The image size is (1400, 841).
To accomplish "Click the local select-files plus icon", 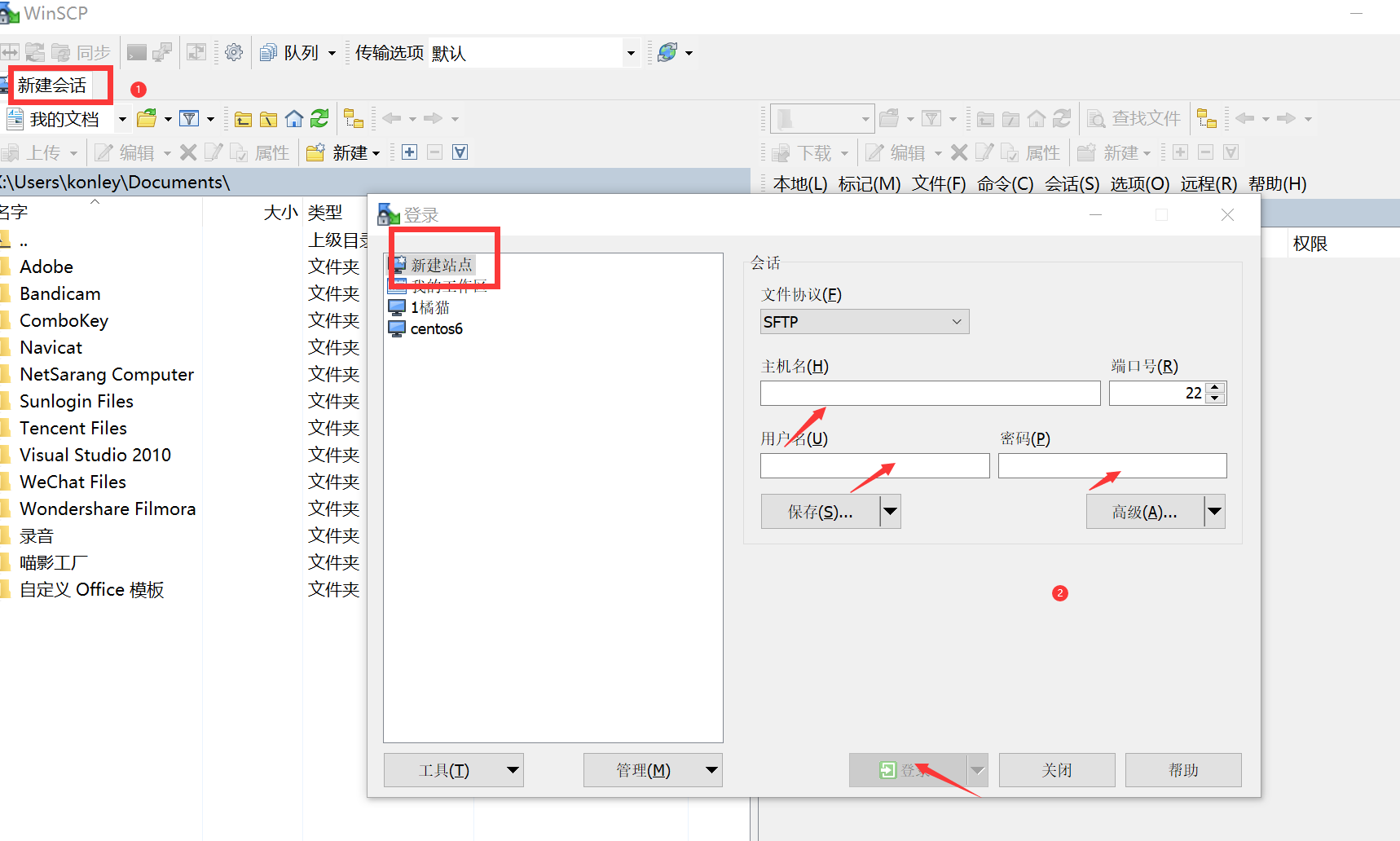I will 410,152.
